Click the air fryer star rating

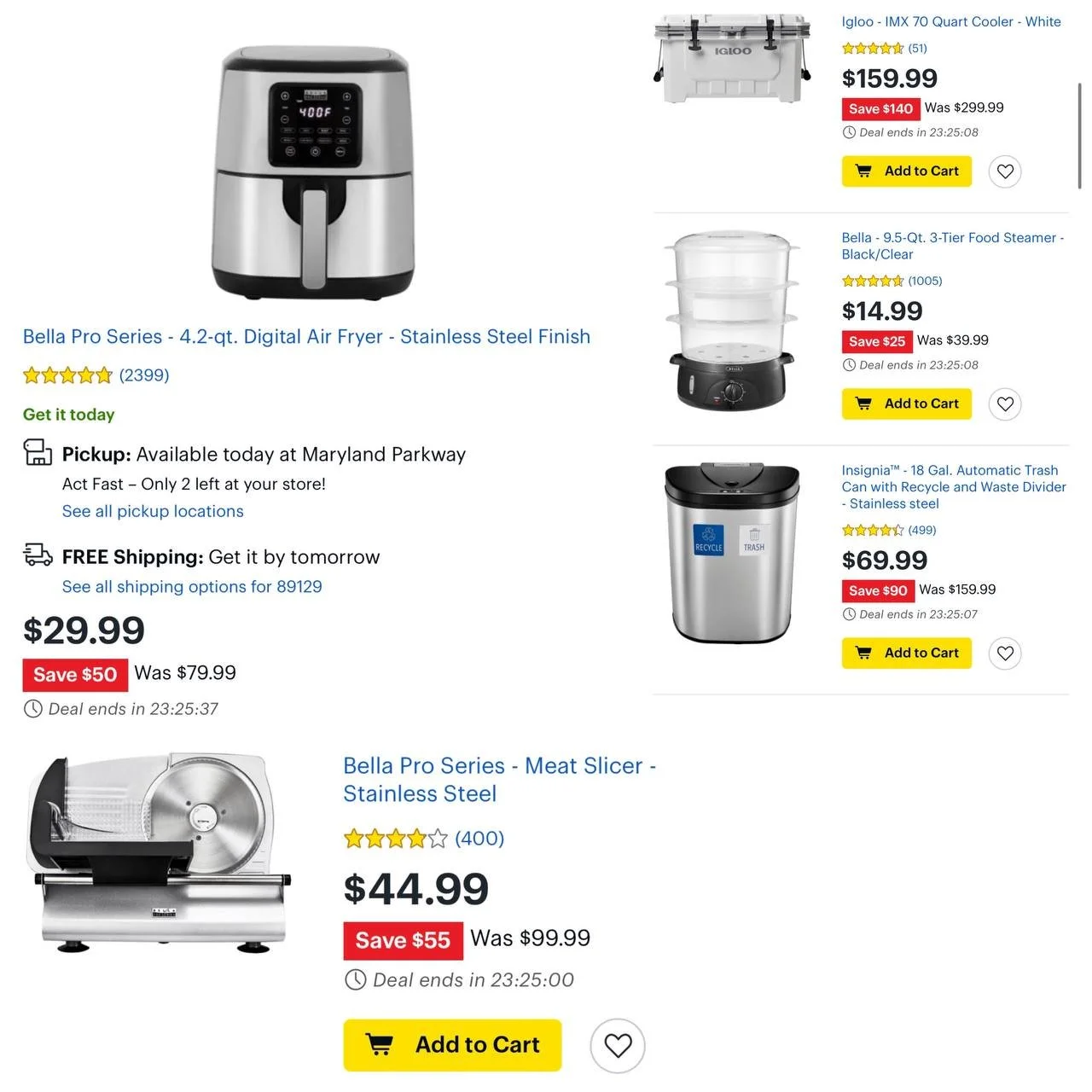coord(67,375)
